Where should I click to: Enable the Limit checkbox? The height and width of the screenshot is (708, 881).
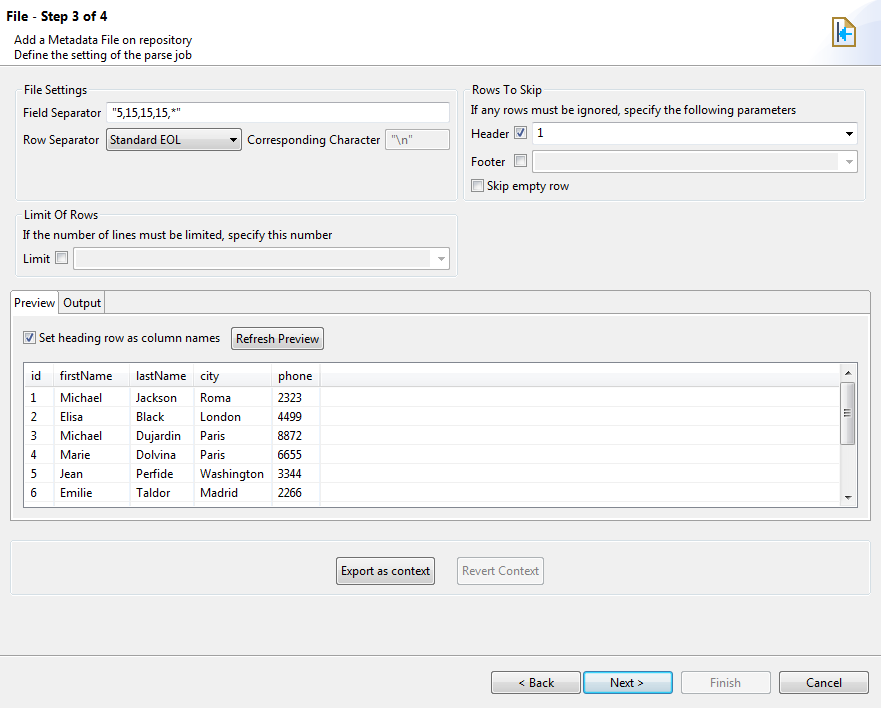61,257
